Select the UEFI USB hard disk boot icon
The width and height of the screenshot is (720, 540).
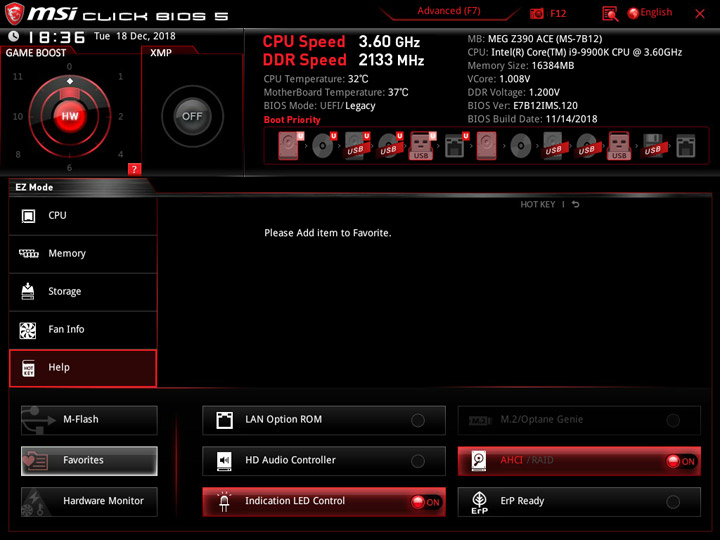357,146
